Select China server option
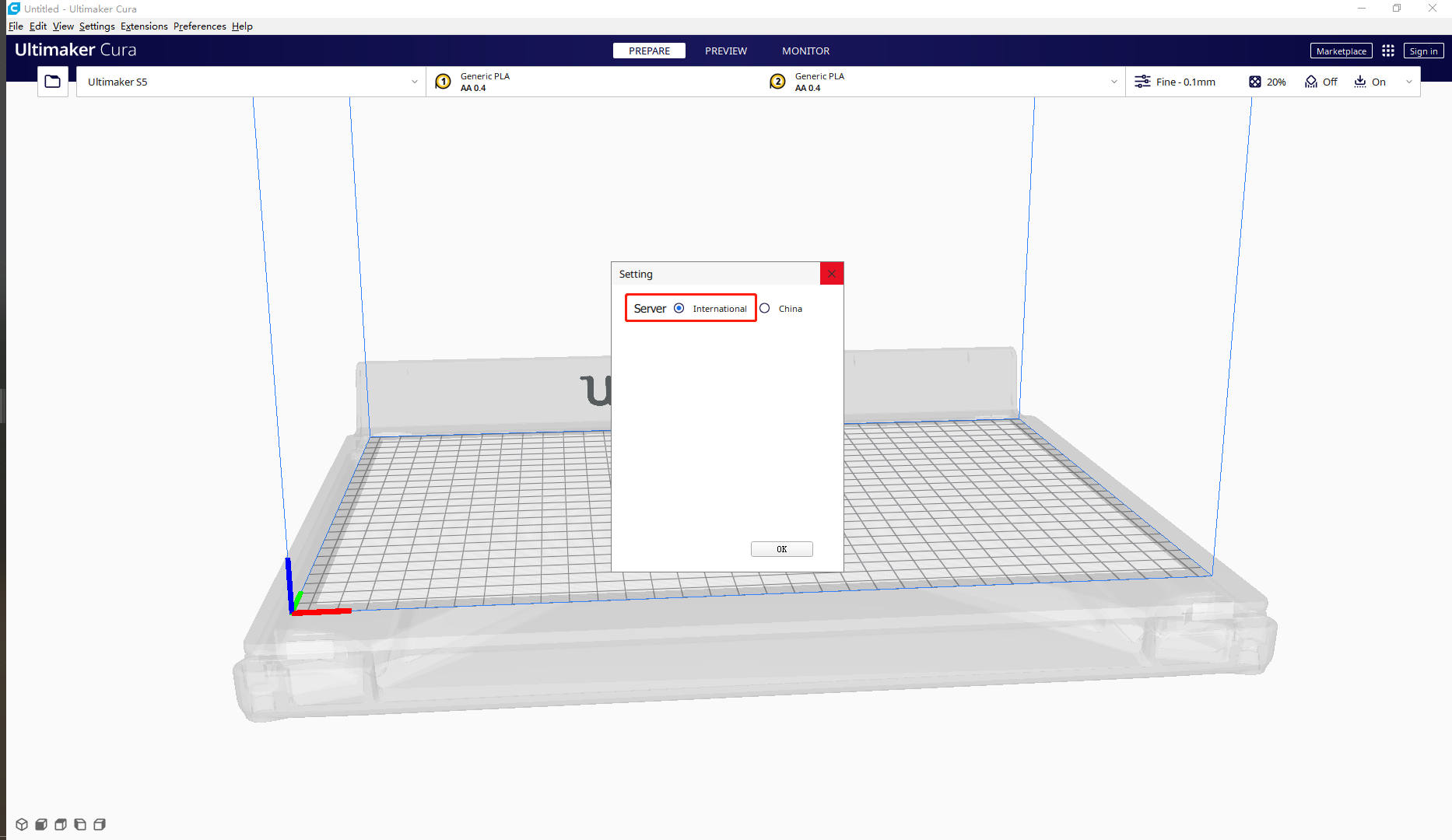The height and width of the screenshot is (840, 1452). click(765, 308)
